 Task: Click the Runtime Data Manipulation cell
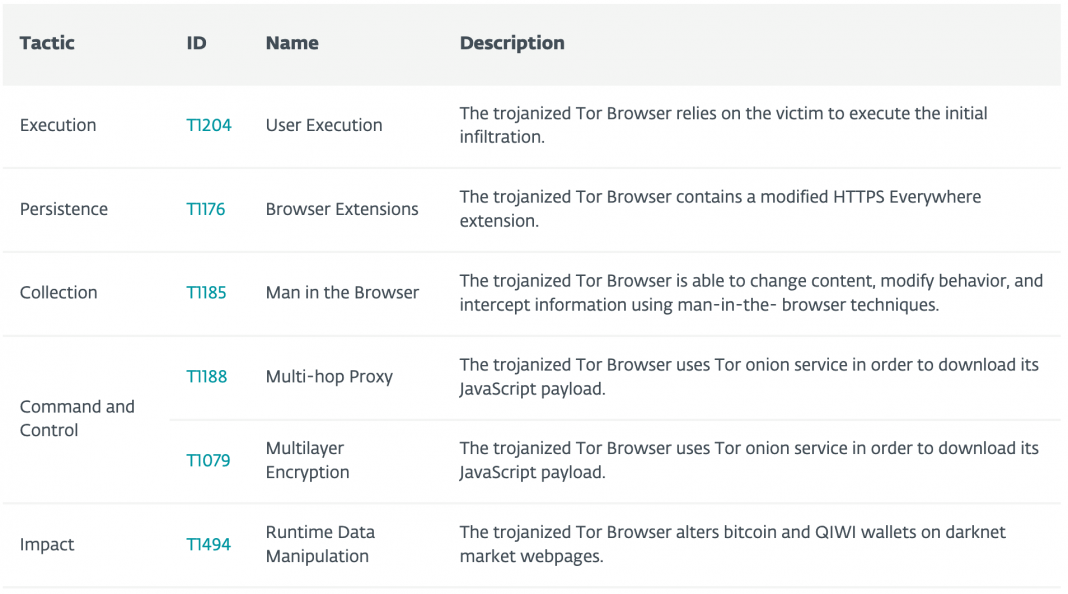coord(320,544)
